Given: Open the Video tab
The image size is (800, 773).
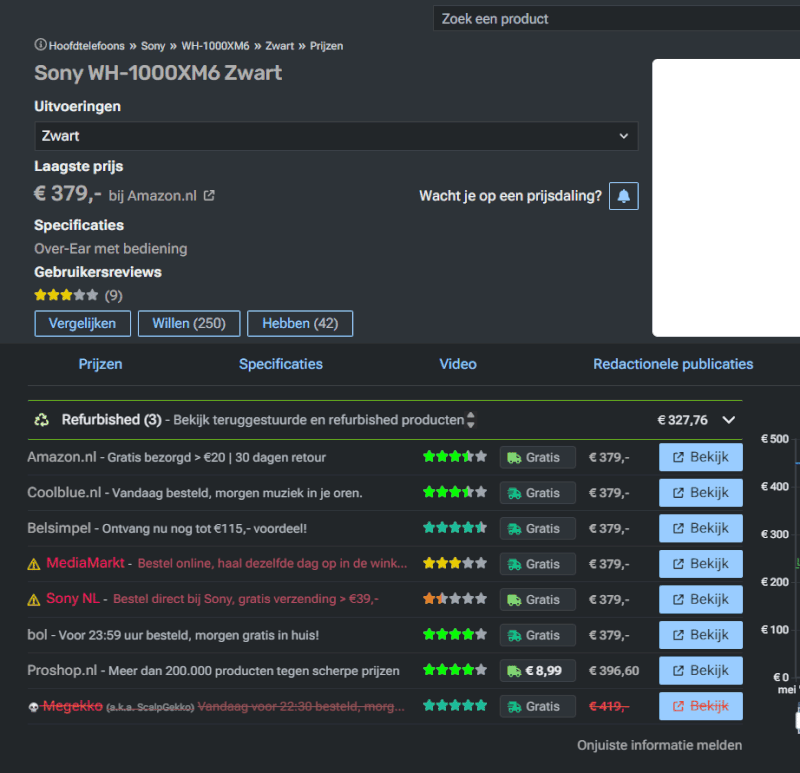Looking at the screenshot, I should [x=458, y=364].
